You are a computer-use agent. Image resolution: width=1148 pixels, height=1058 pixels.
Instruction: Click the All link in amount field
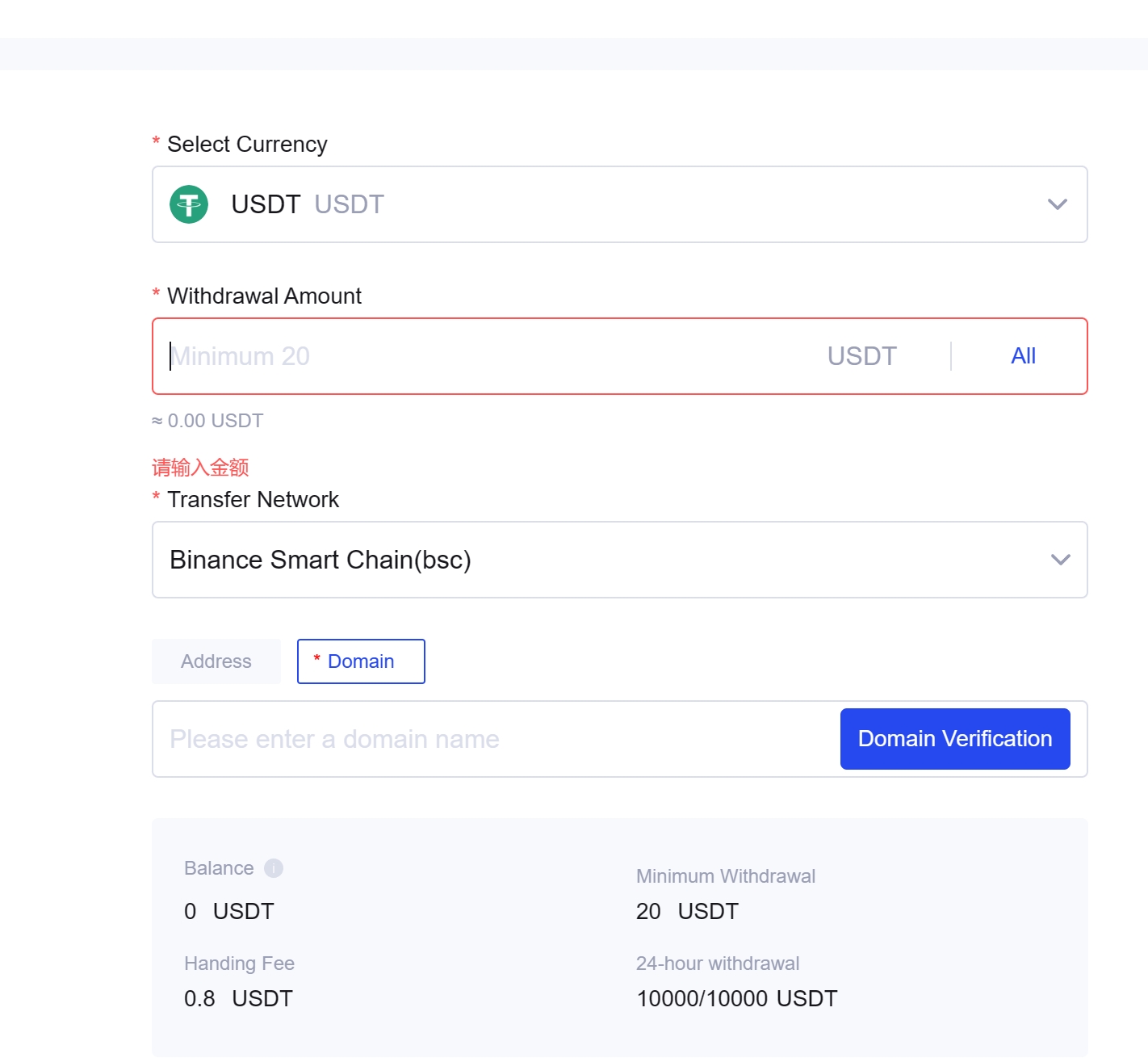1023,356
